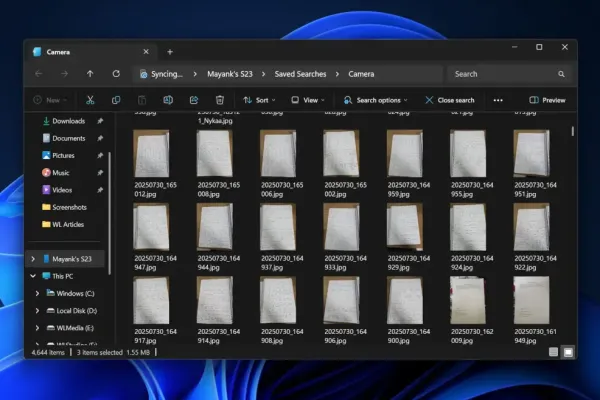Expand Windows (C:) drive node

tap(37, 294)
